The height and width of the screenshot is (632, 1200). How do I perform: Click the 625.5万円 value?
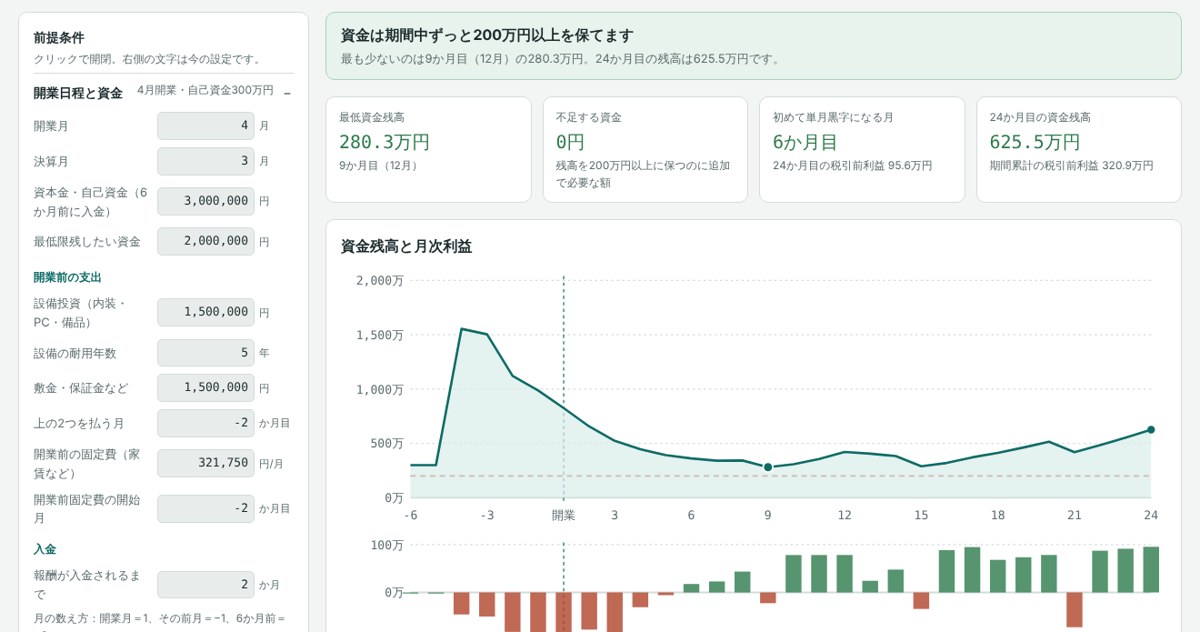point(1035,142)
